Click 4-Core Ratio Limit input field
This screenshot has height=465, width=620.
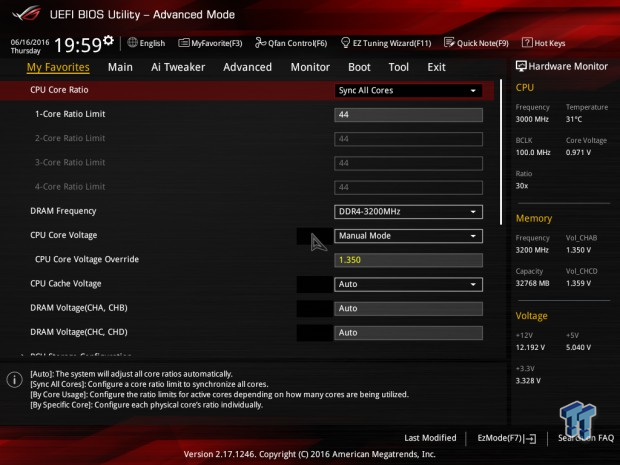408,187
